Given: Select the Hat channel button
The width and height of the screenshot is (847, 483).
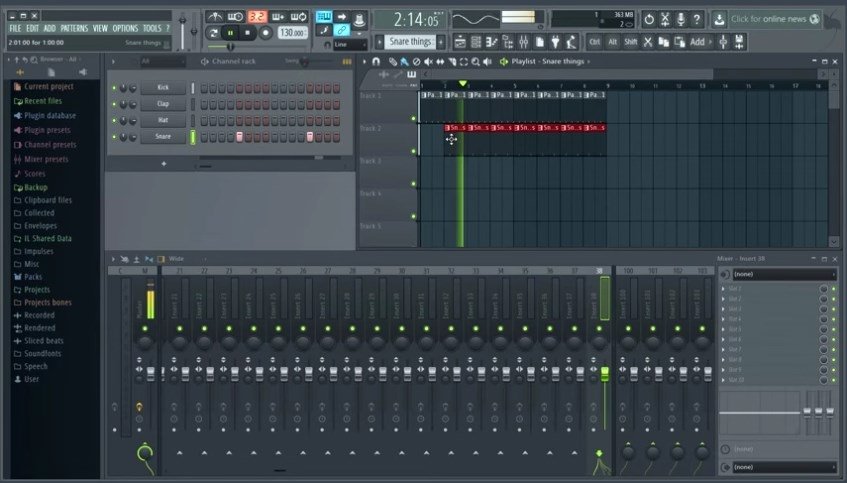Looking at the screenshot, I should (163, 120).
